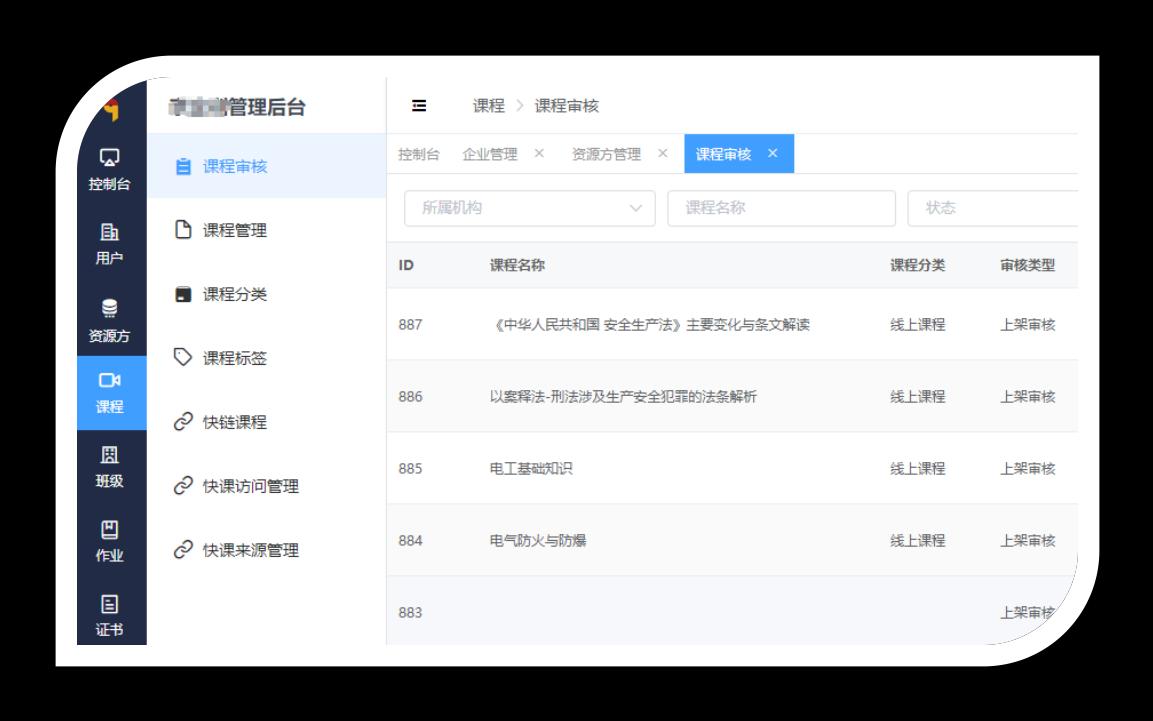Viewport: 1153px width, 721px height.
Task: Select ID cell 884
Action: click(410, 541)
